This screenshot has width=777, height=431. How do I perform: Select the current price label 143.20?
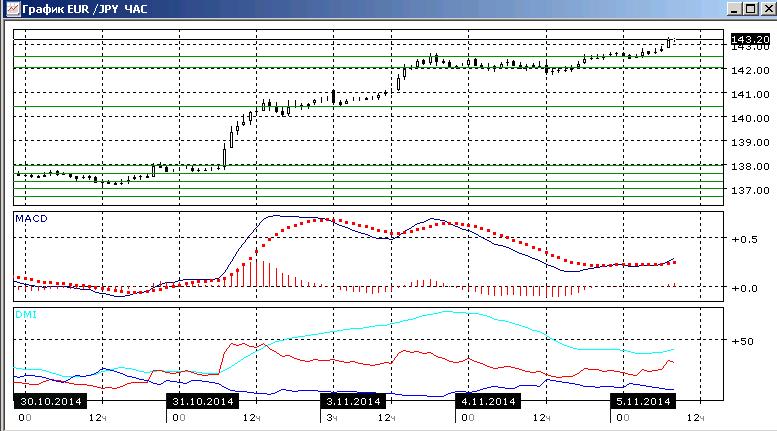tap(750, 39)
